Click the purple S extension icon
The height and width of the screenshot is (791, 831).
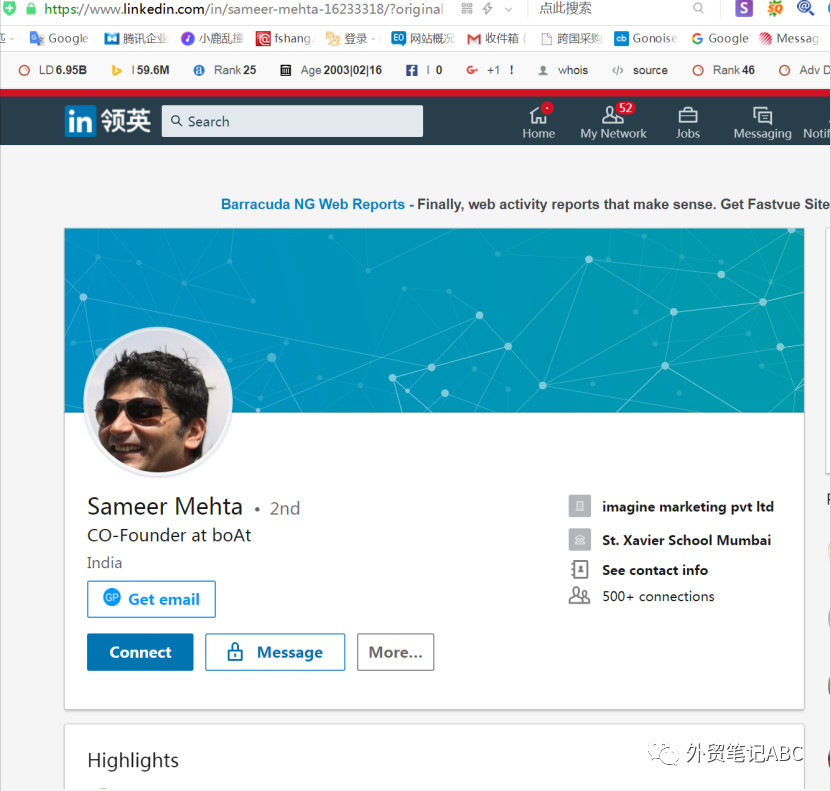(744, 8)
